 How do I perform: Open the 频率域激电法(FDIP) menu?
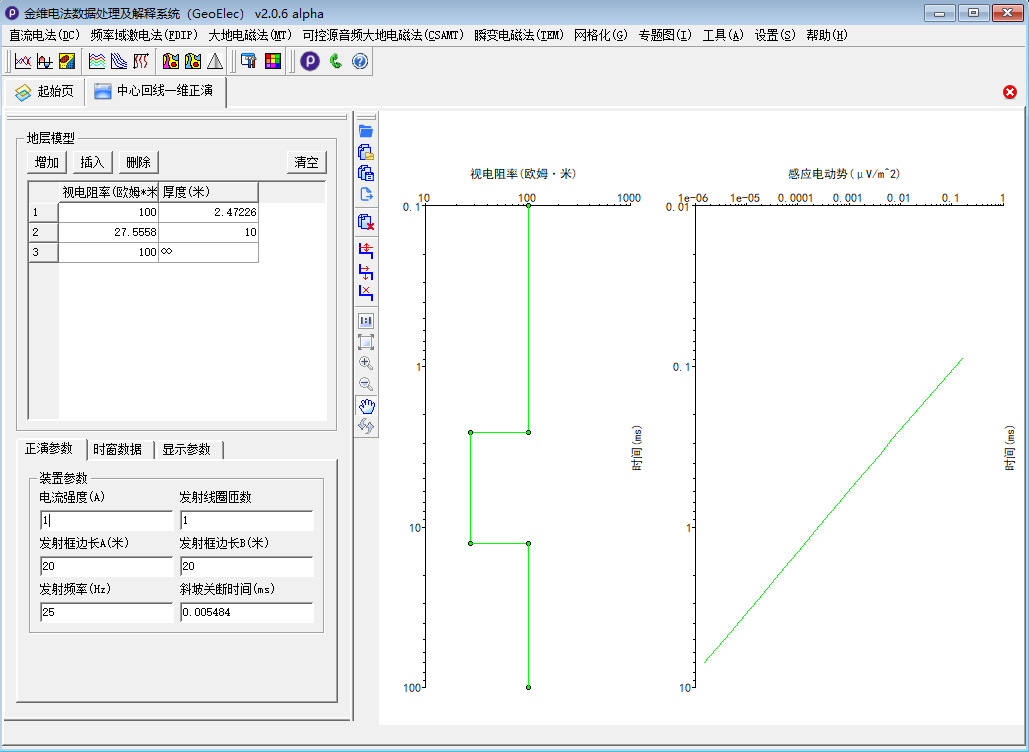click(x=144, y=35)
